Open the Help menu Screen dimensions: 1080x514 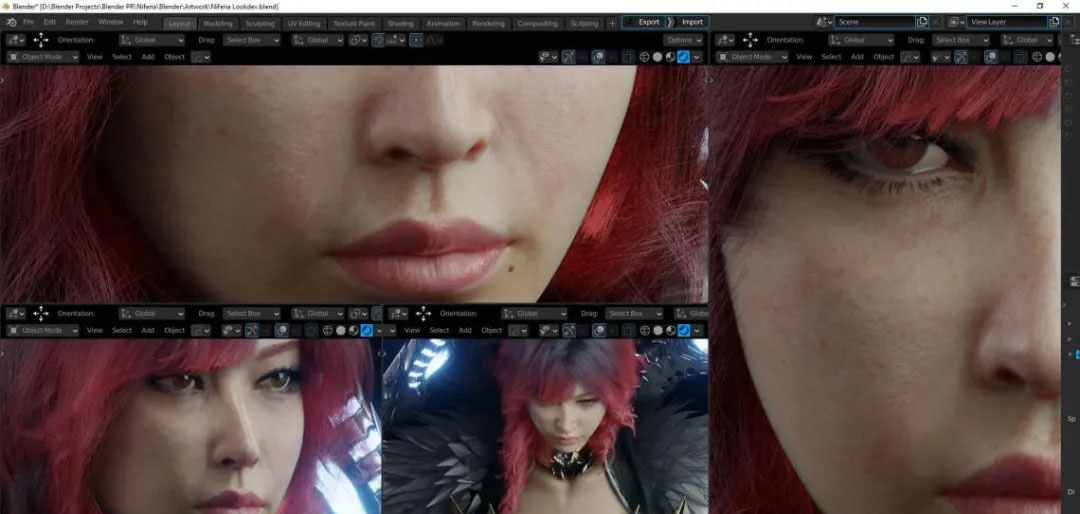coord(141,22)
